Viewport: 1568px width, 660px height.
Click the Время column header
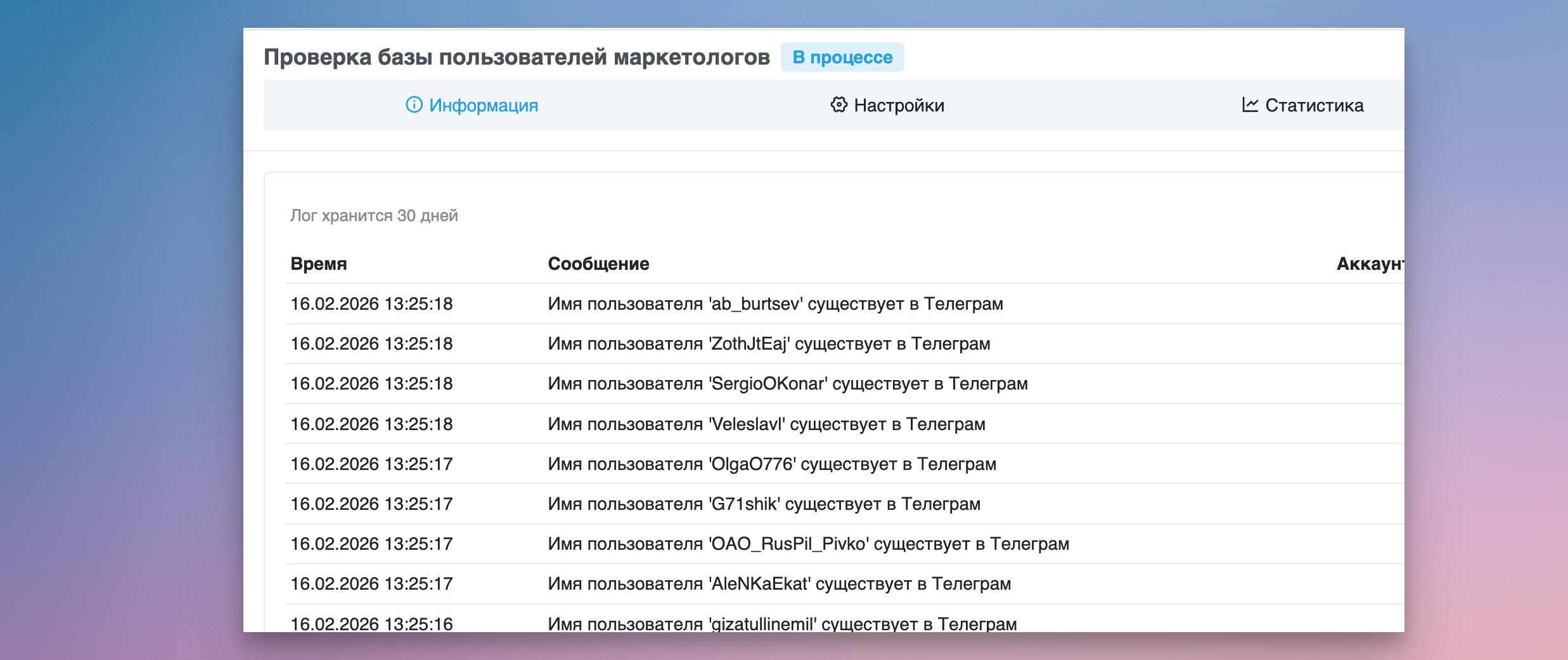(319, 263)
